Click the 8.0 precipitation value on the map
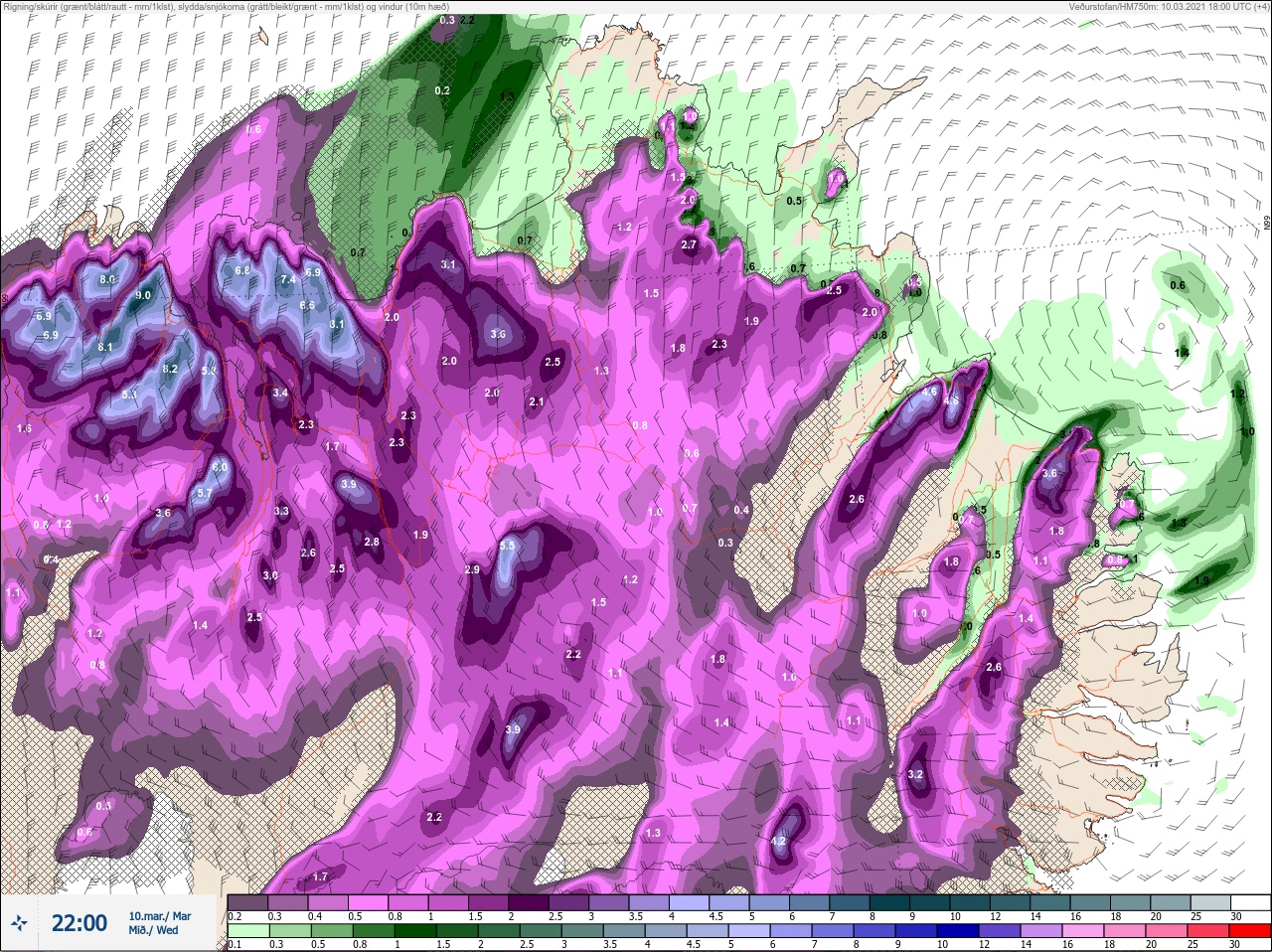Viewport: 1272px width, 952px height. 107,279
